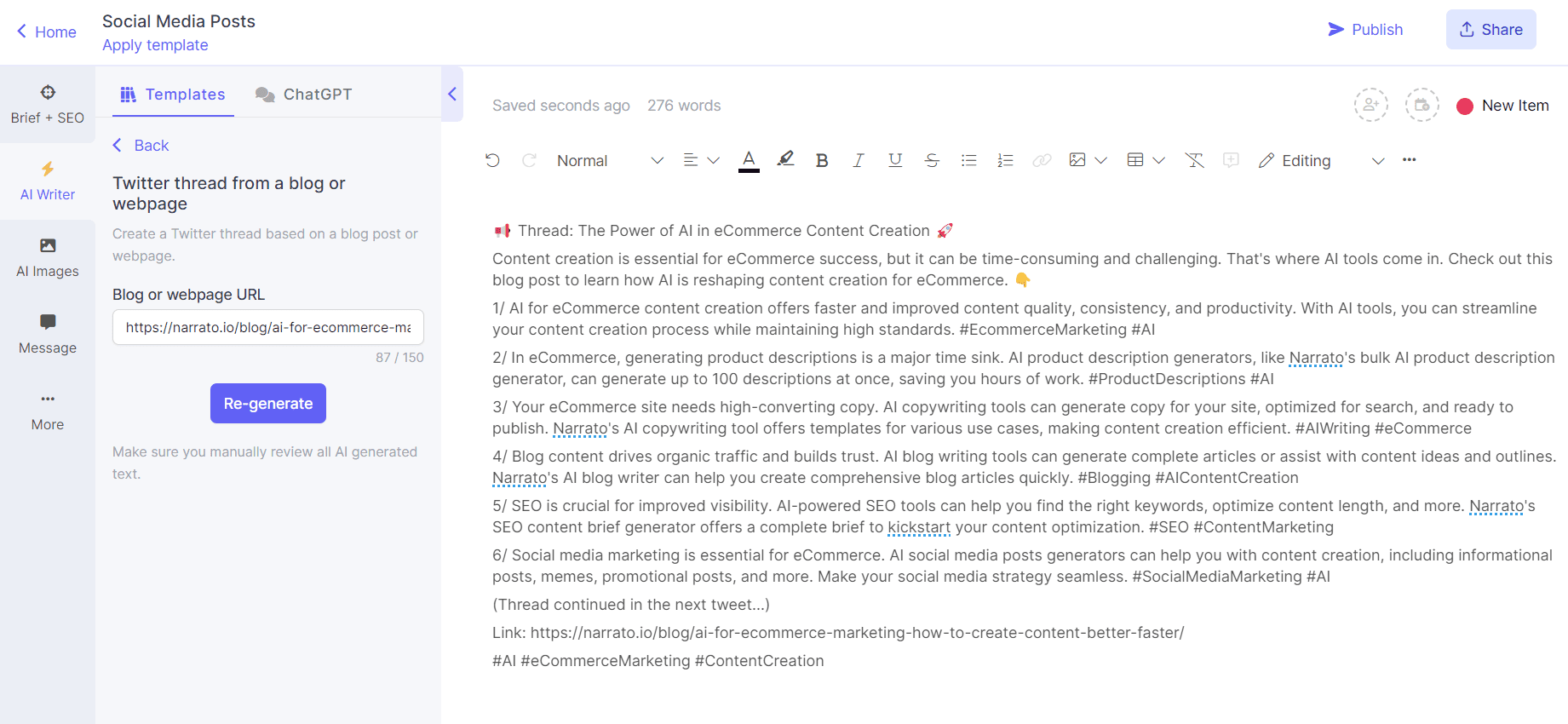Insert a bulleted list

coord(968,160)
